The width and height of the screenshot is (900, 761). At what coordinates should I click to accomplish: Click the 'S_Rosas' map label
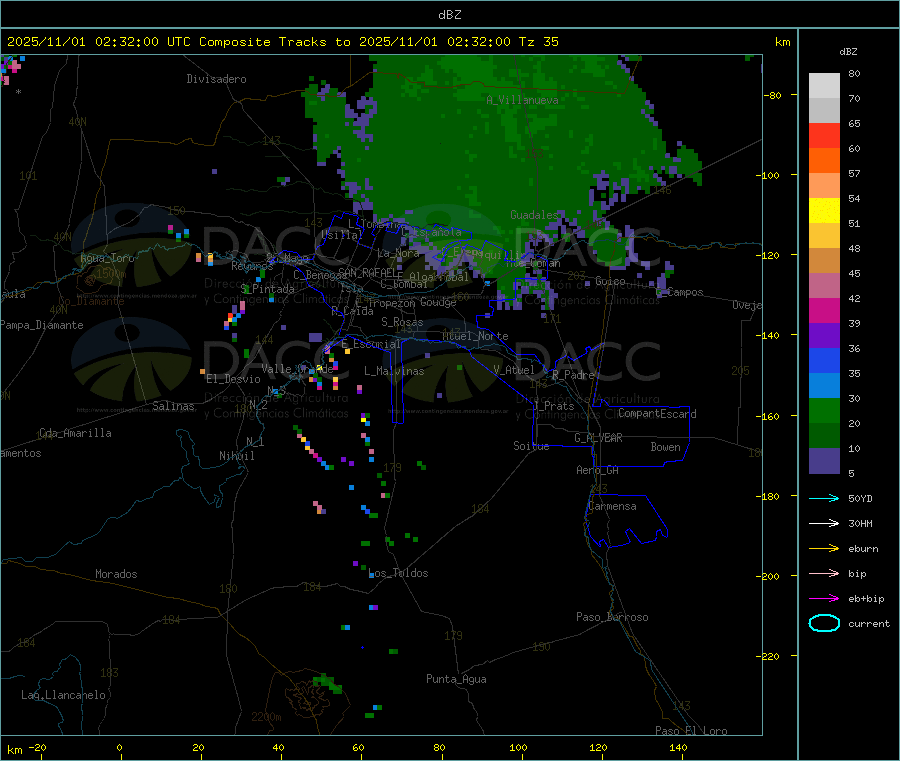point(402,322)
